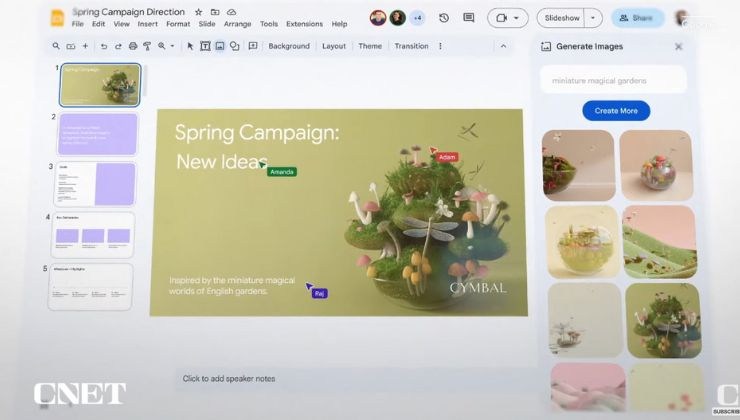The height and width of the screenshot is (420, 740).
Task: Select the text box tool
Action: (x=205, y=46)
